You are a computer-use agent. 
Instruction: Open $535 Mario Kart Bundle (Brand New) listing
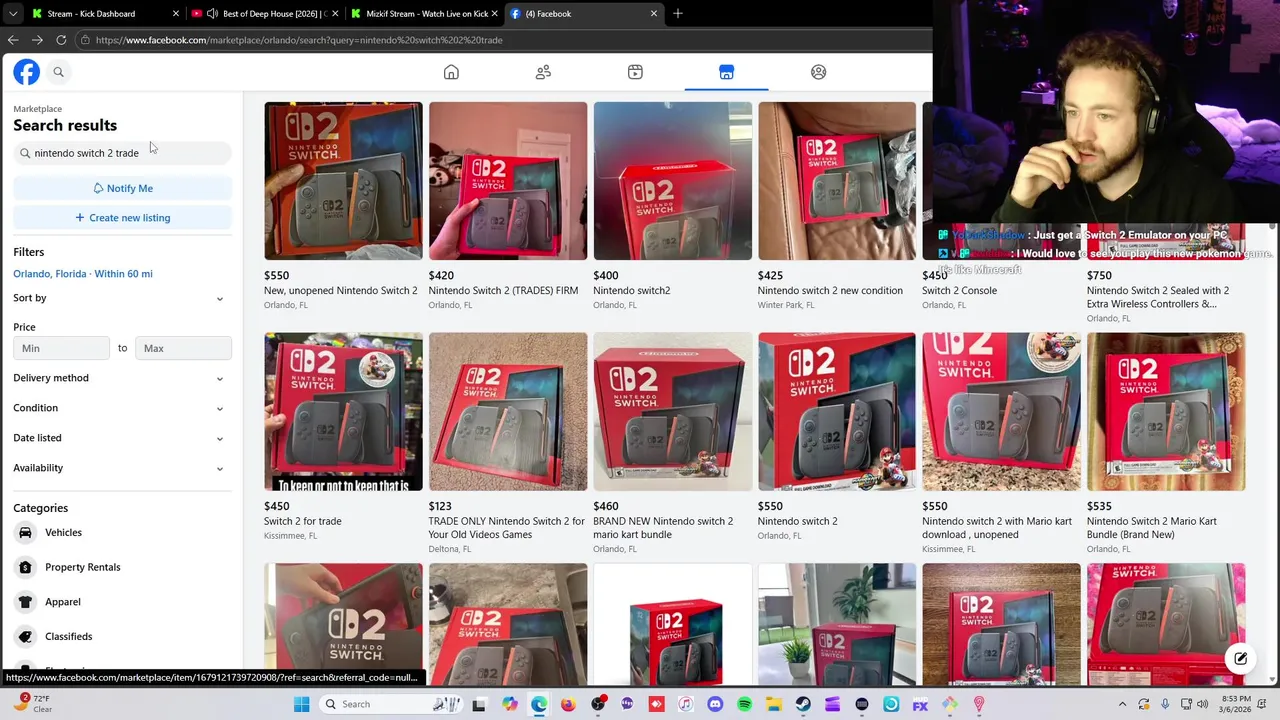[x=1166, y=443]
